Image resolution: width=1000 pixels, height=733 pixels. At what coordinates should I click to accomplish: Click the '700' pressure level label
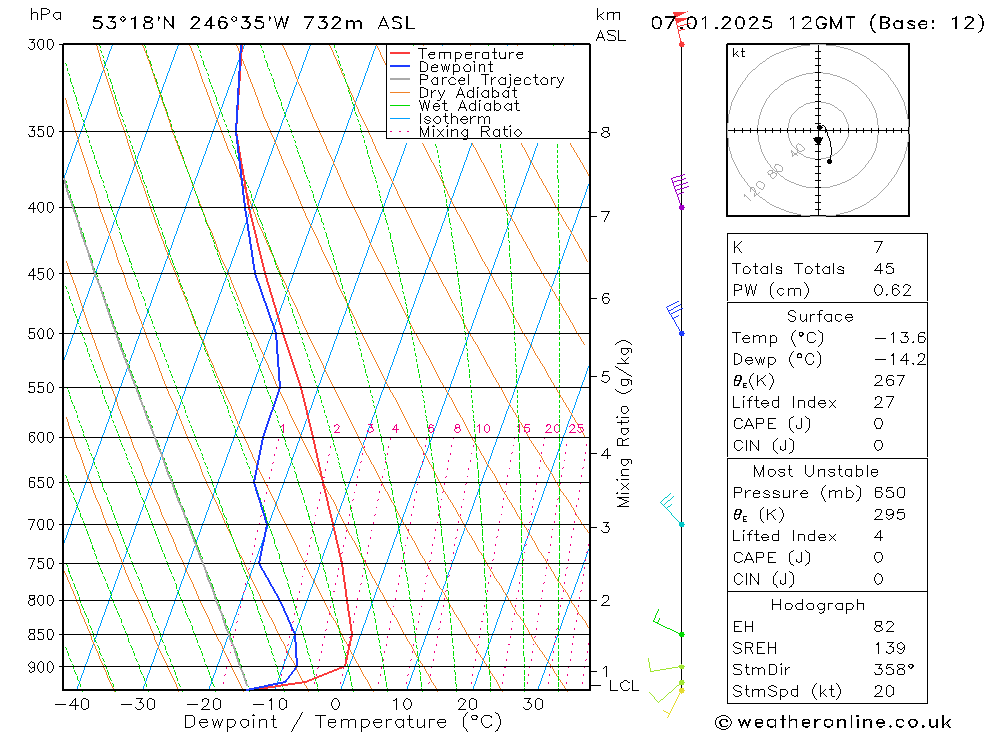[41, 524]
